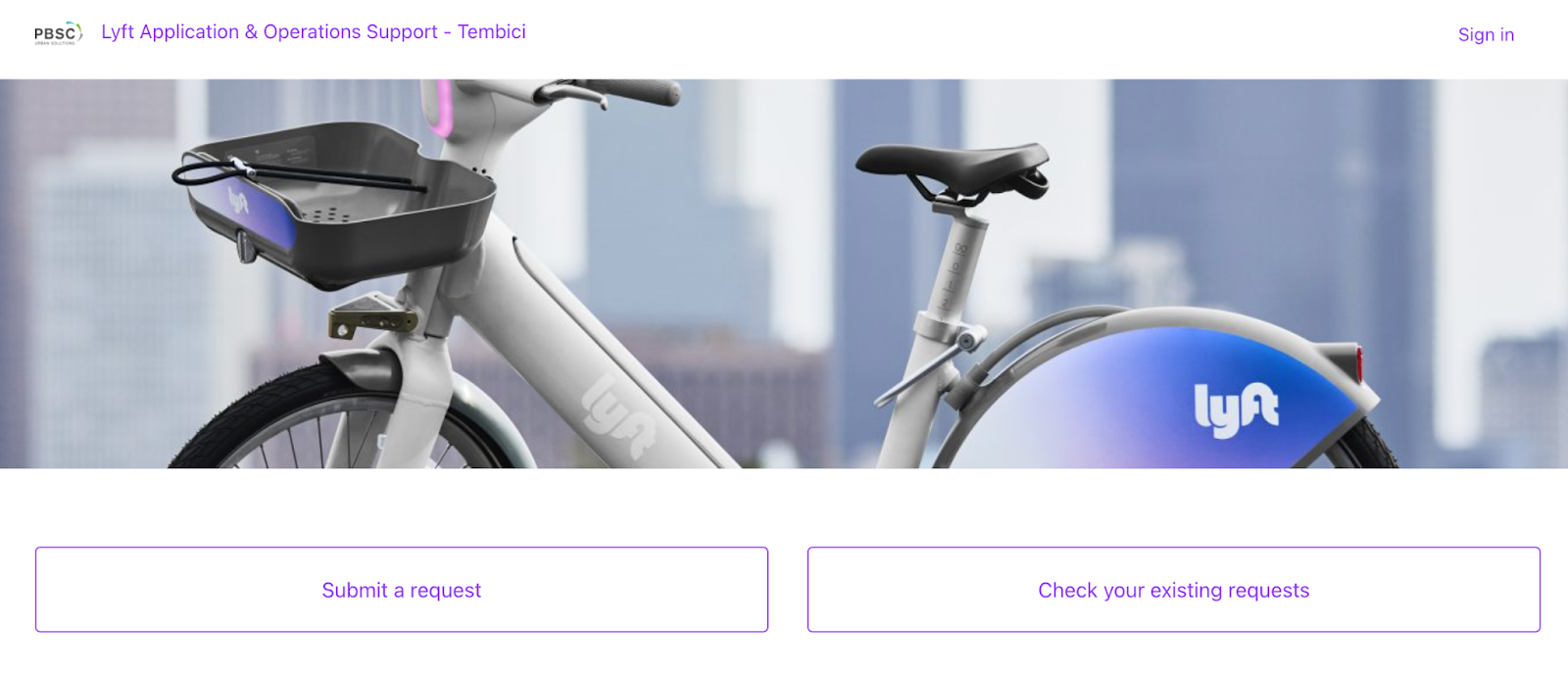Click the Sign in link
The height and width of the screenshot is (674, 1568).
pyautogui.click(x=1486, y=34)
